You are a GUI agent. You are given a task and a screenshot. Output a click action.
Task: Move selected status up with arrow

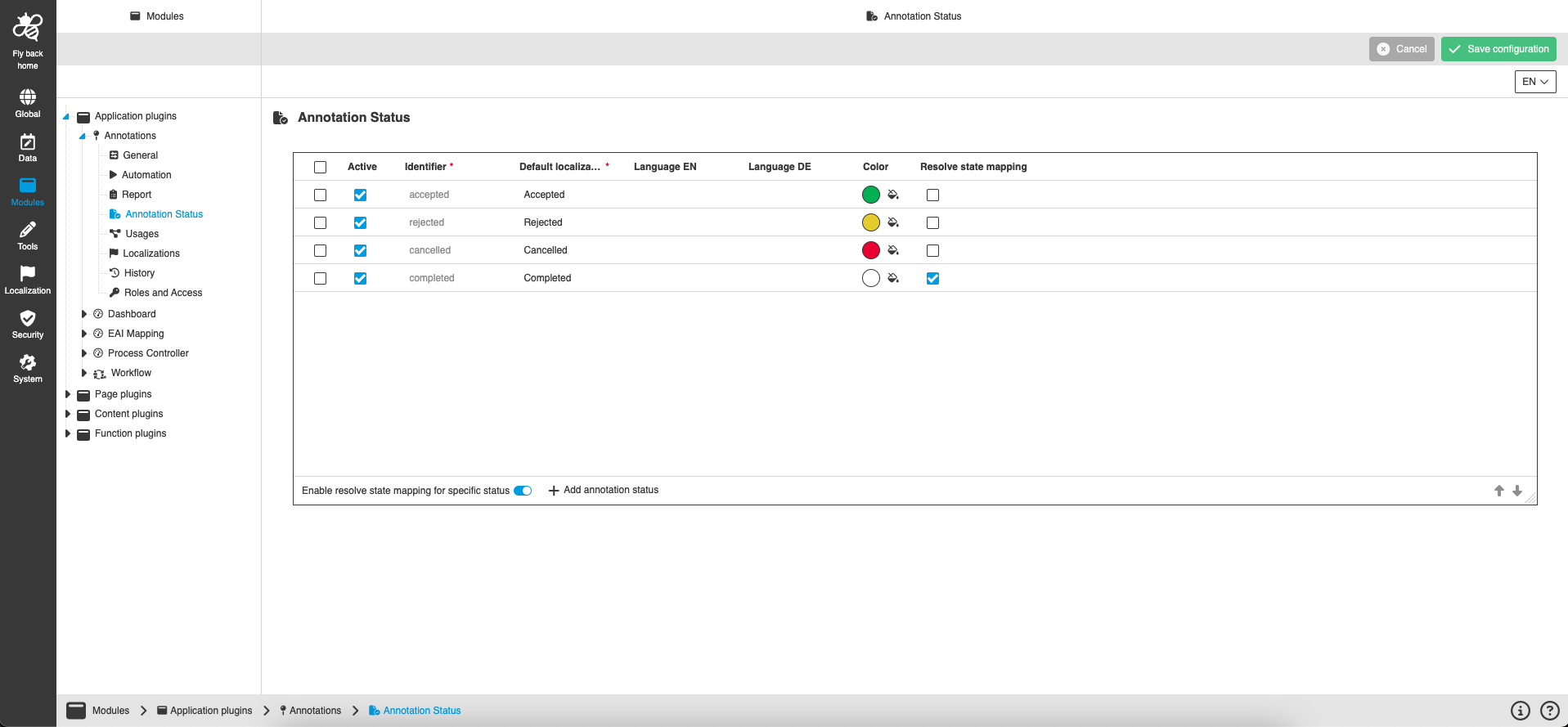pyautogui.click(x=1499, y=491)
